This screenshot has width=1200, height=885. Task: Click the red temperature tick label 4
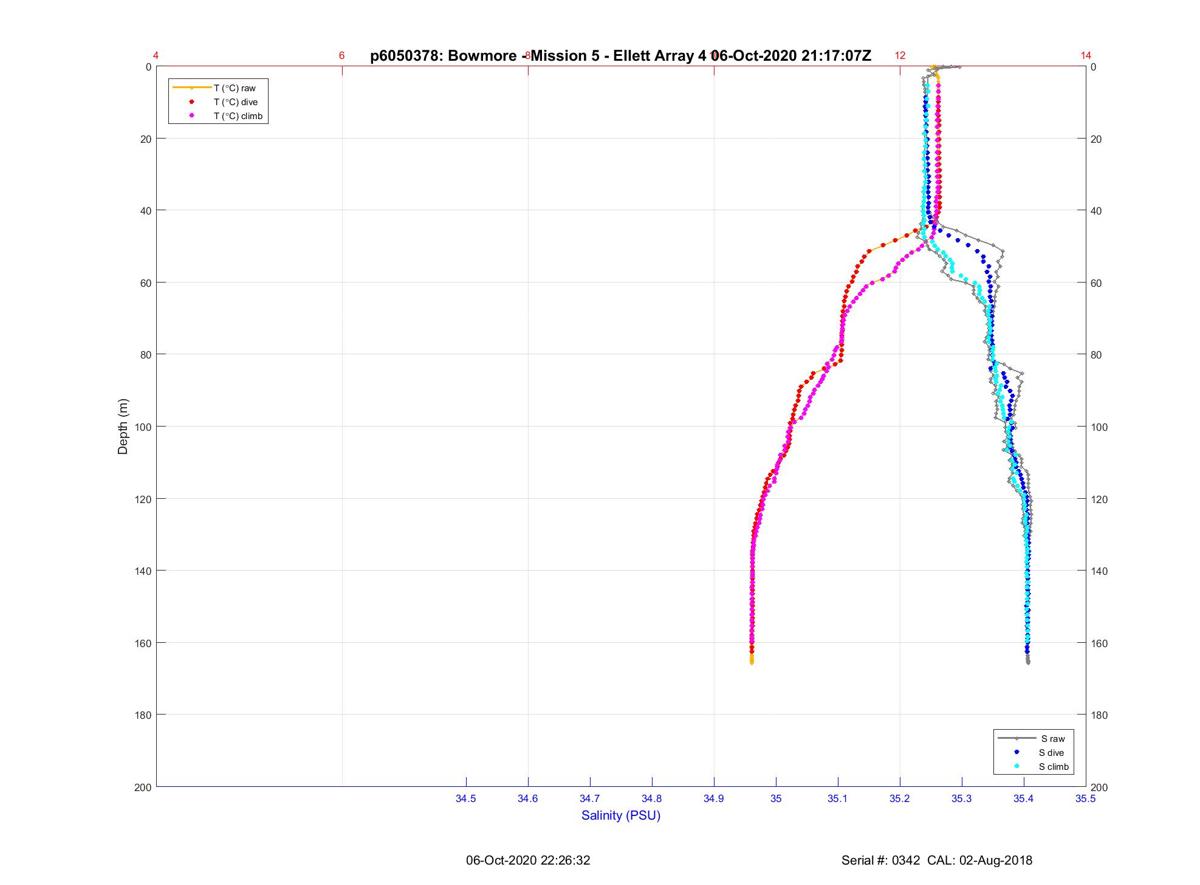[156, 56]
